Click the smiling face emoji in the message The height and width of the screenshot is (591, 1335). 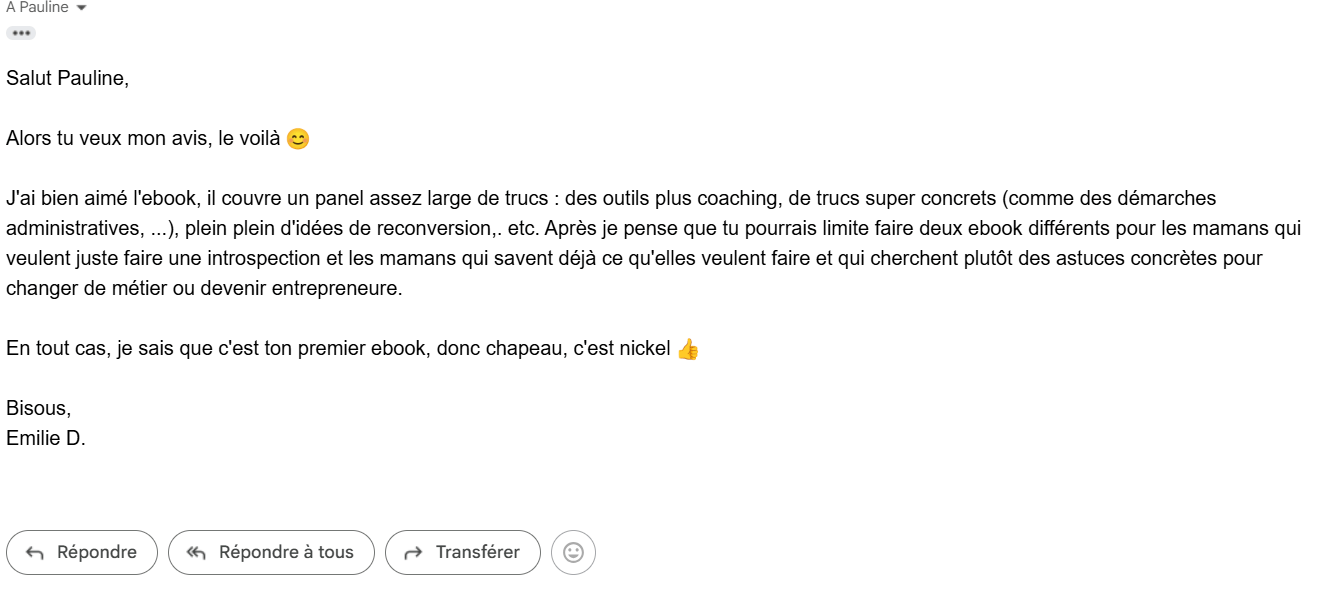pos(298,139)
